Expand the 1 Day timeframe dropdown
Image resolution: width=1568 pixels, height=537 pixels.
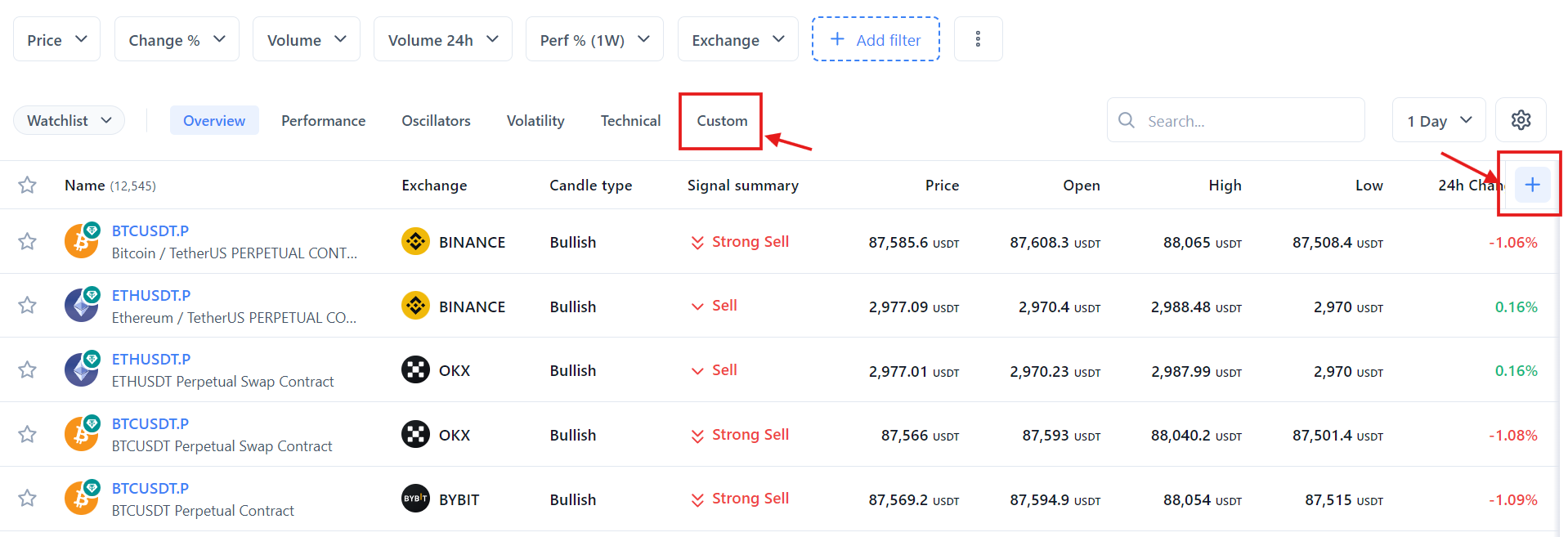(x=1439, y=120)
